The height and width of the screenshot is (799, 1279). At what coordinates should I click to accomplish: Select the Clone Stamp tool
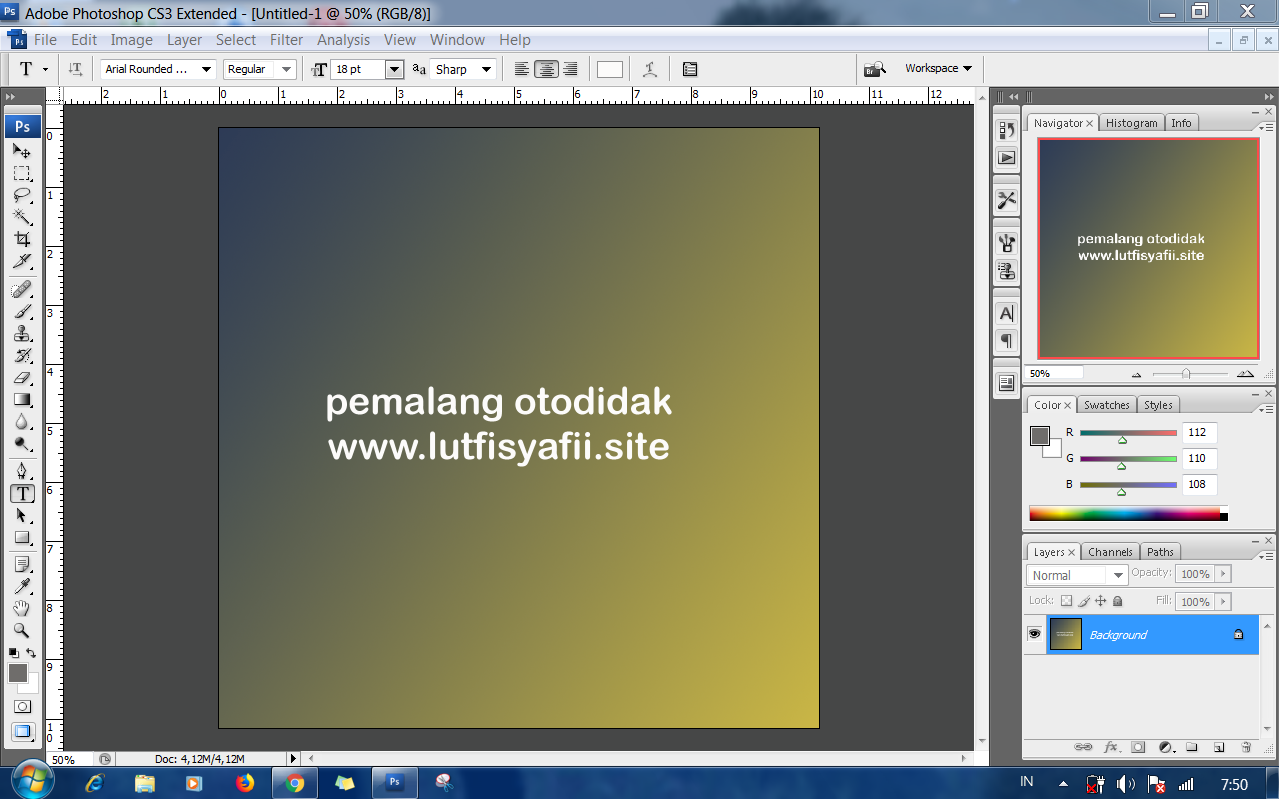tap(22, 332)
